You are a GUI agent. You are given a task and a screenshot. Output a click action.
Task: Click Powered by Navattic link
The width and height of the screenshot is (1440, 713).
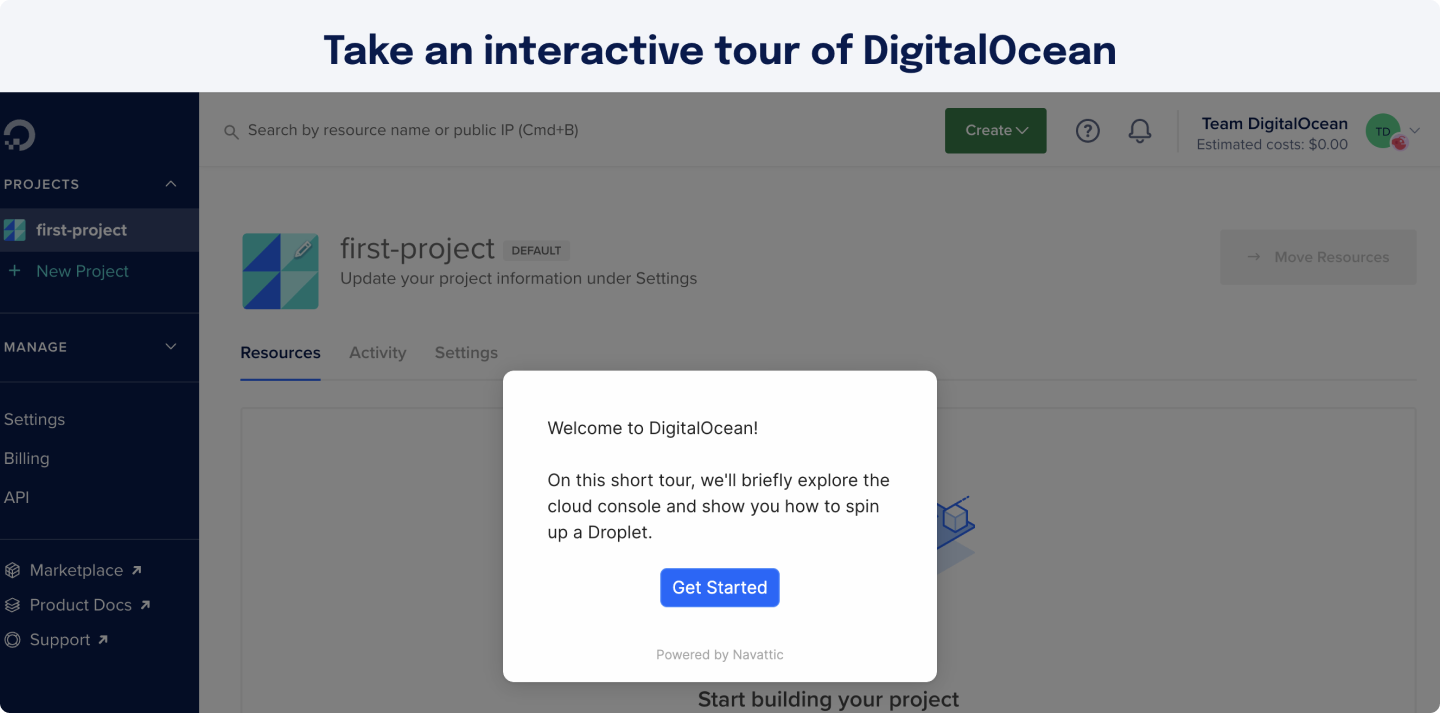point(720,655)
